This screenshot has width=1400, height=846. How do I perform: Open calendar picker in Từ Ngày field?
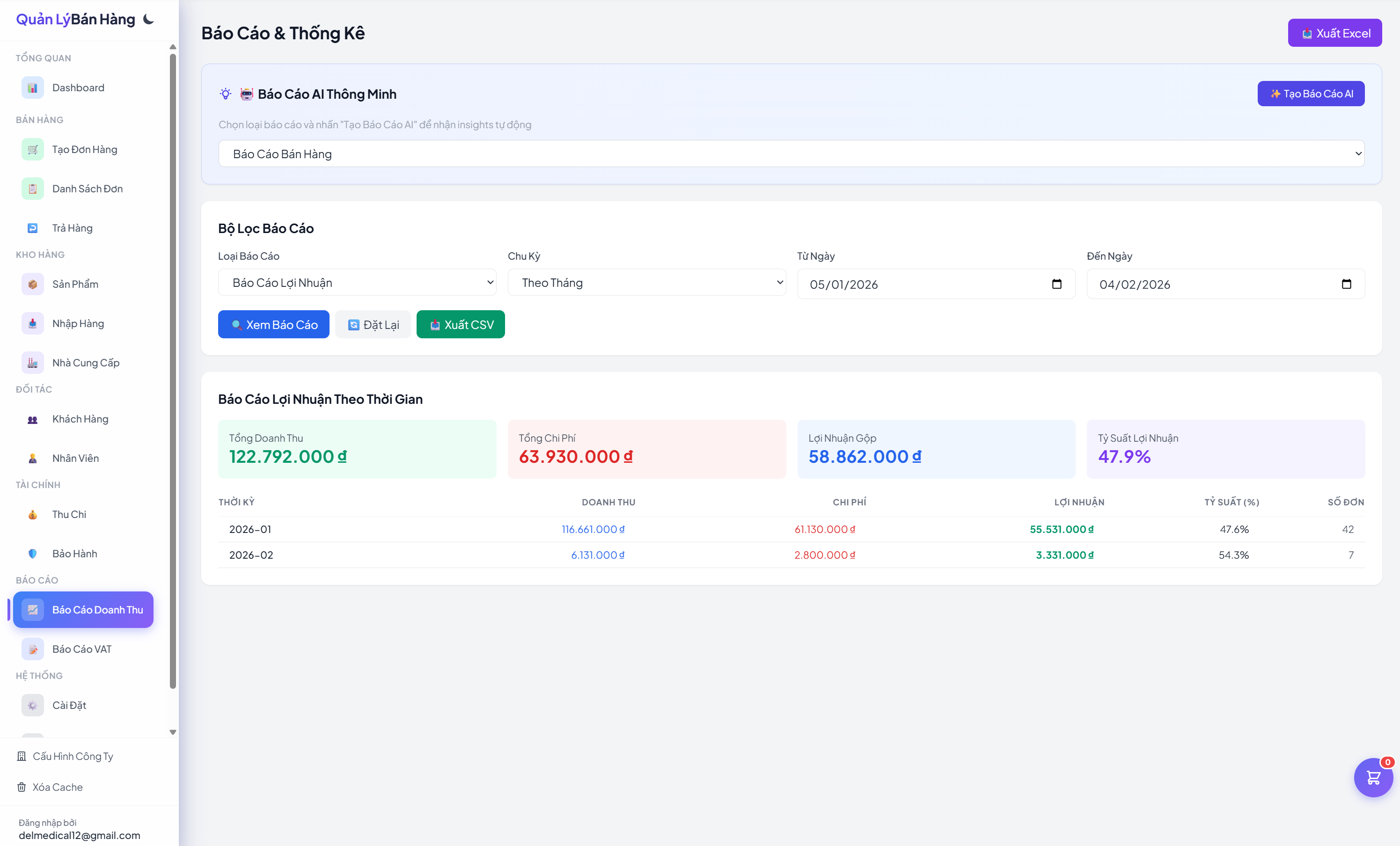(1056, 284)
